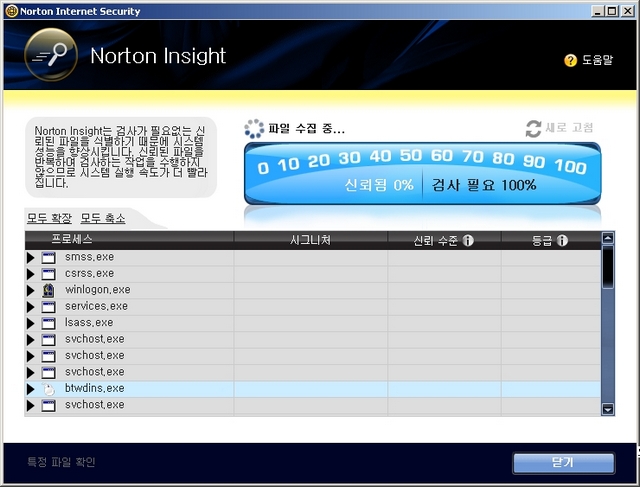
Task: Select the smss.exe text
Action: 89,257
